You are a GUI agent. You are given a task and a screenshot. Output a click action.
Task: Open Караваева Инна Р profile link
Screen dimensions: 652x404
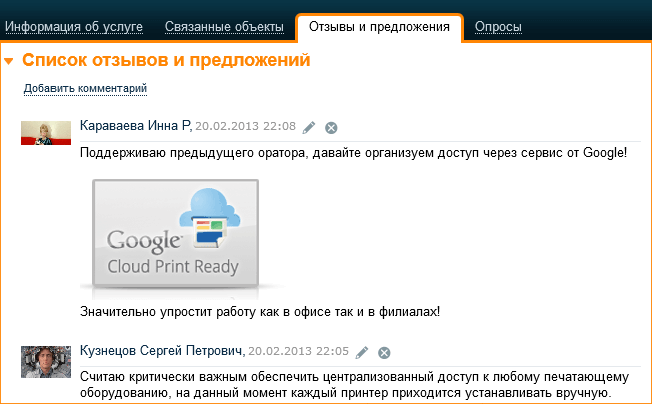coord(135,126)
